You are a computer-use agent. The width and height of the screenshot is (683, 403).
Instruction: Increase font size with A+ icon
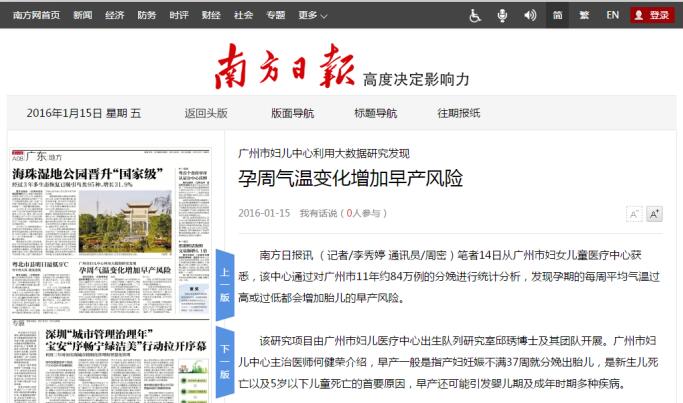tap(654, 214)
